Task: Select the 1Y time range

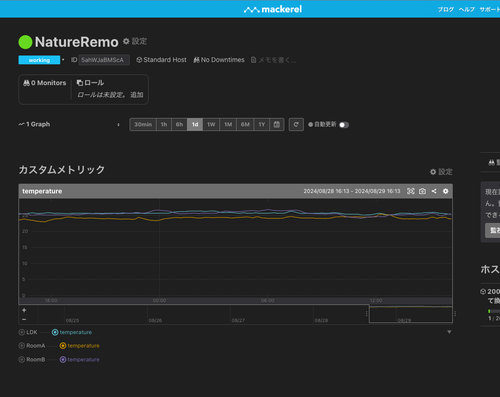Action: pyautogui.click(x=262, y=124)
